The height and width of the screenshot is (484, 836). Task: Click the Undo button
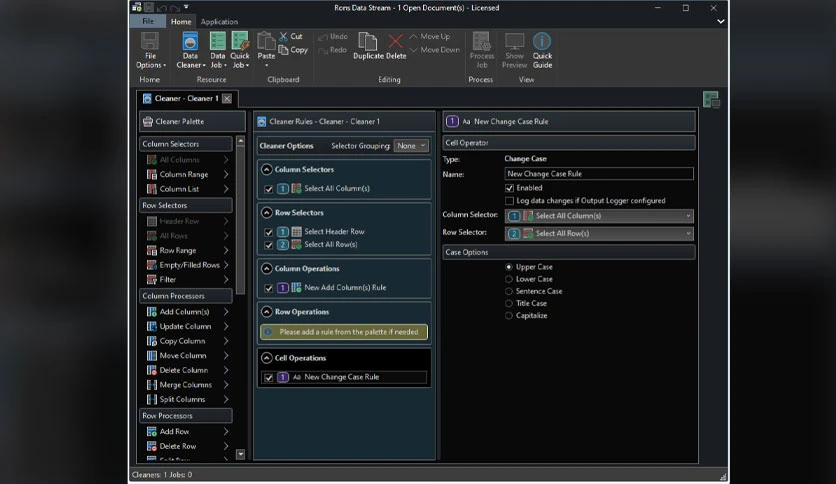coord(333,36)
